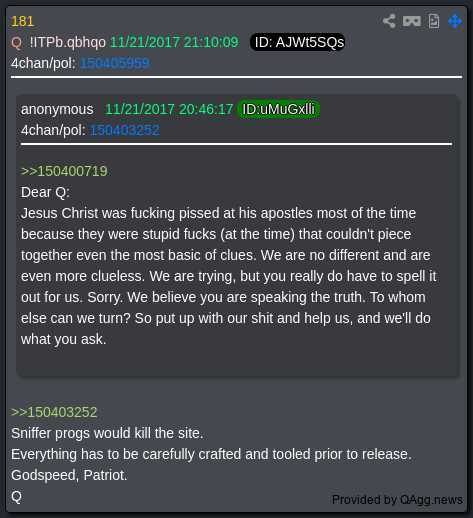Click the 'Sniffer progs would kill the site' line

click(107, 433)
